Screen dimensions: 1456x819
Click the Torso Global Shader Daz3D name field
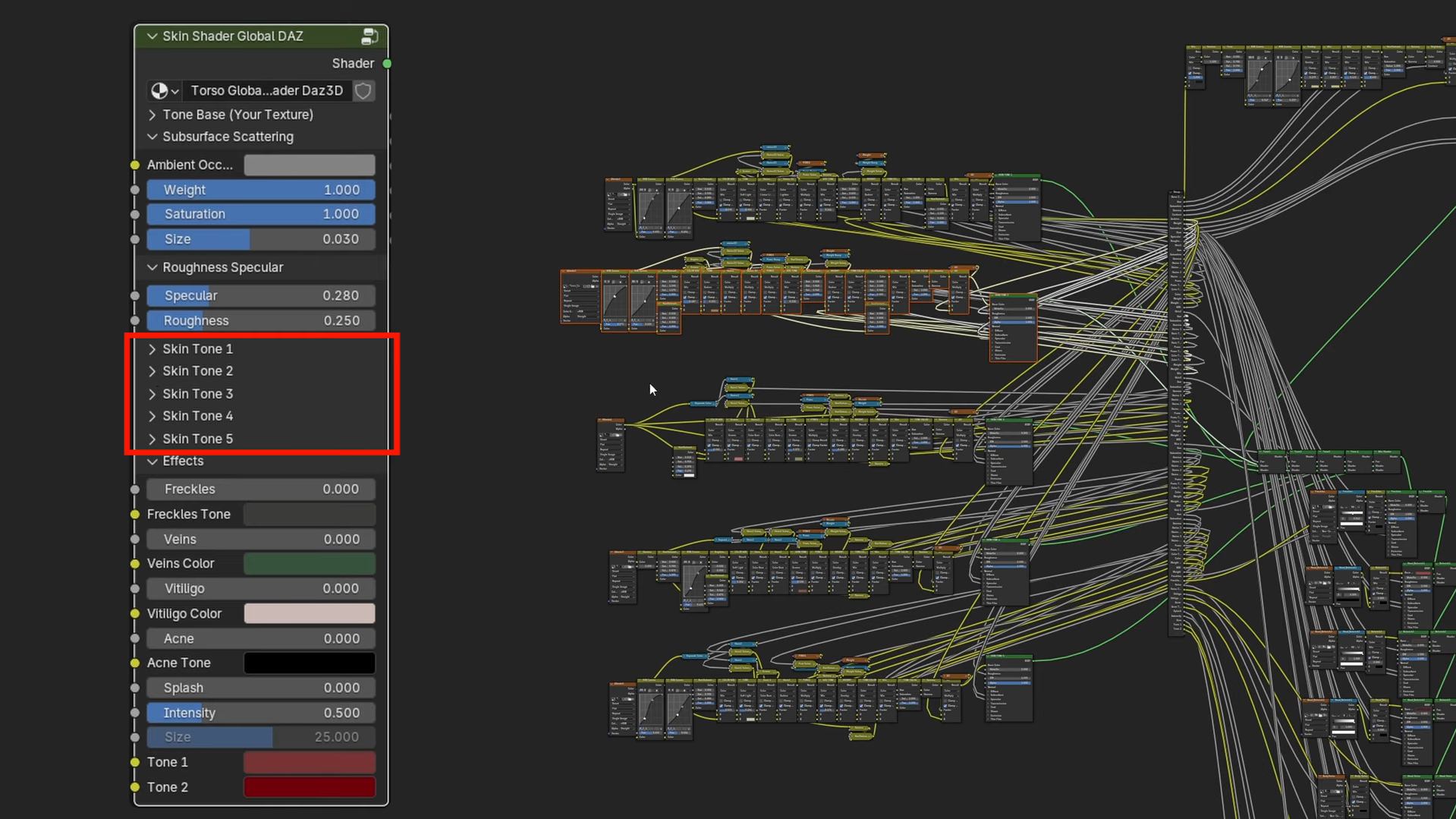point(267,90)
